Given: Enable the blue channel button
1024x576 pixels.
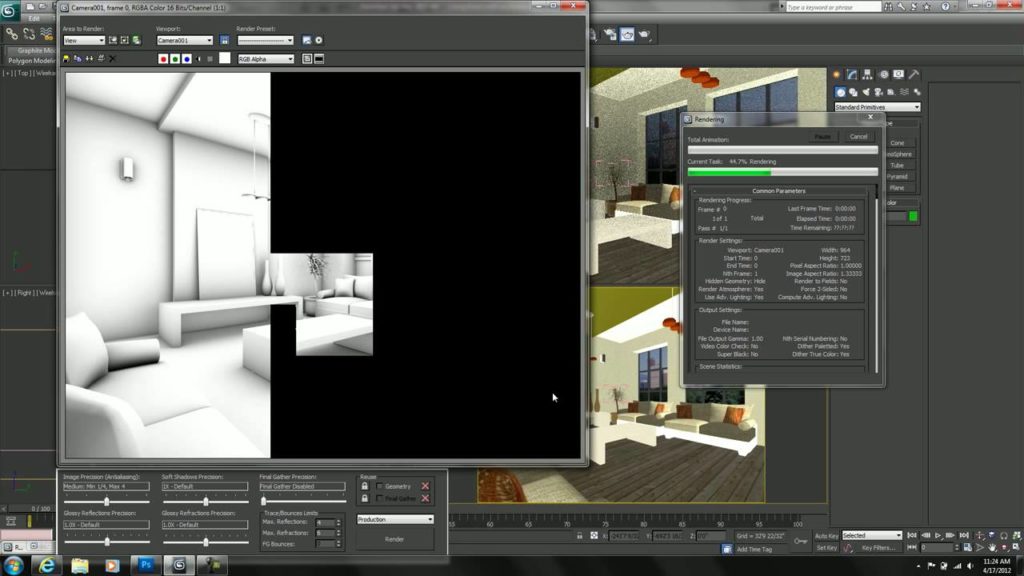Looking at the screenshot, I should tap(187, 59).
